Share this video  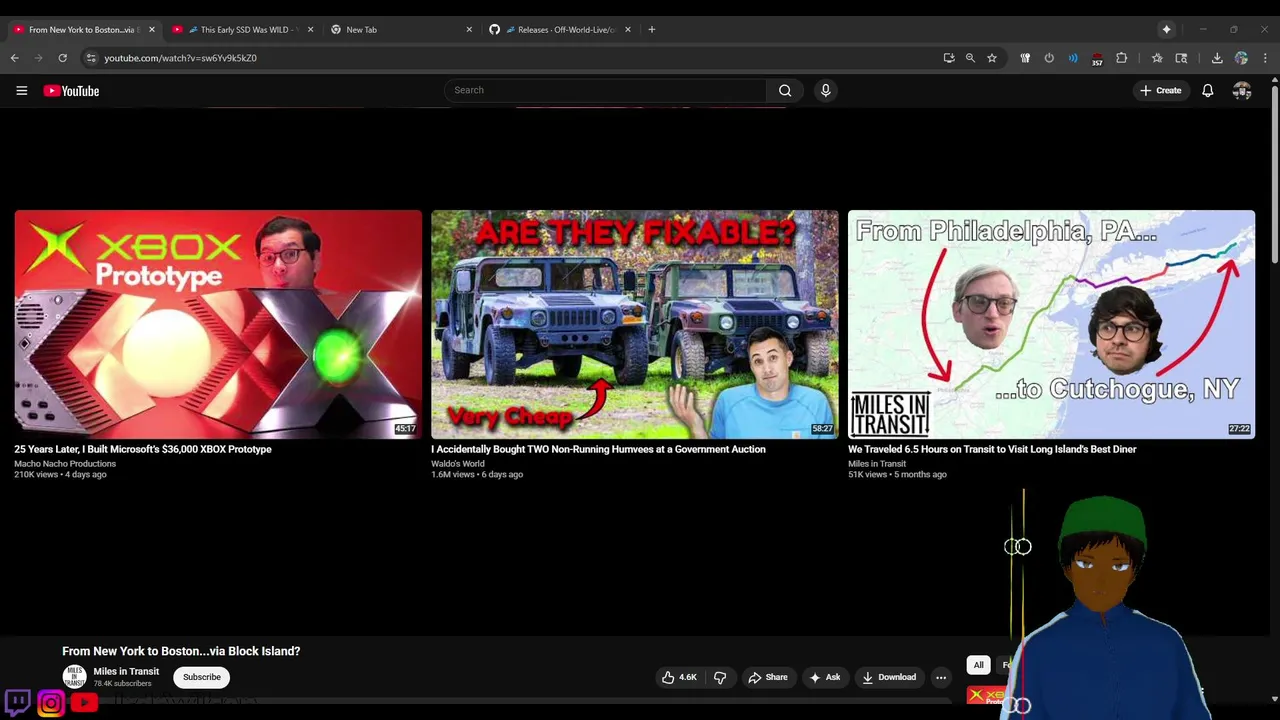tap(768, 677)
